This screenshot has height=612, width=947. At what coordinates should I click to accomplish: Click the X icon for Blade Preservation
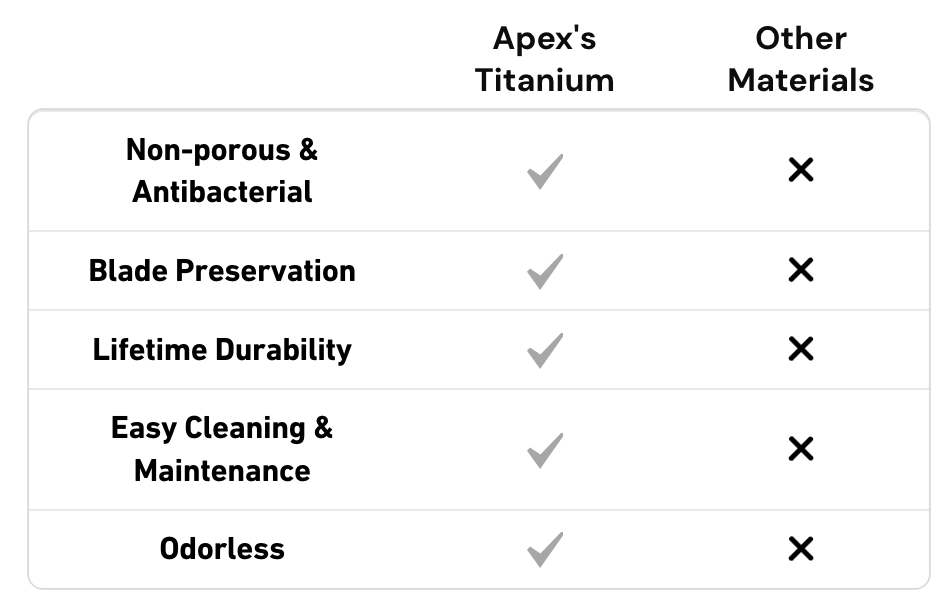(x=801, y=269)
